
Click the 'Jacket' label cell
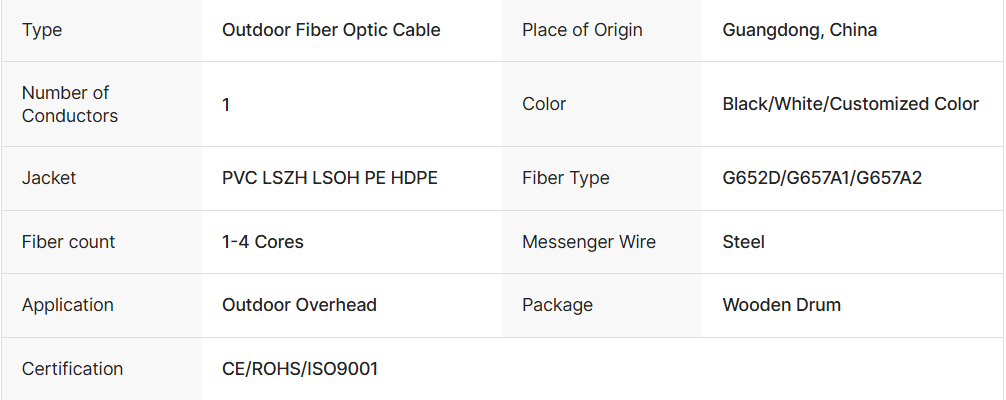[49, 178]
